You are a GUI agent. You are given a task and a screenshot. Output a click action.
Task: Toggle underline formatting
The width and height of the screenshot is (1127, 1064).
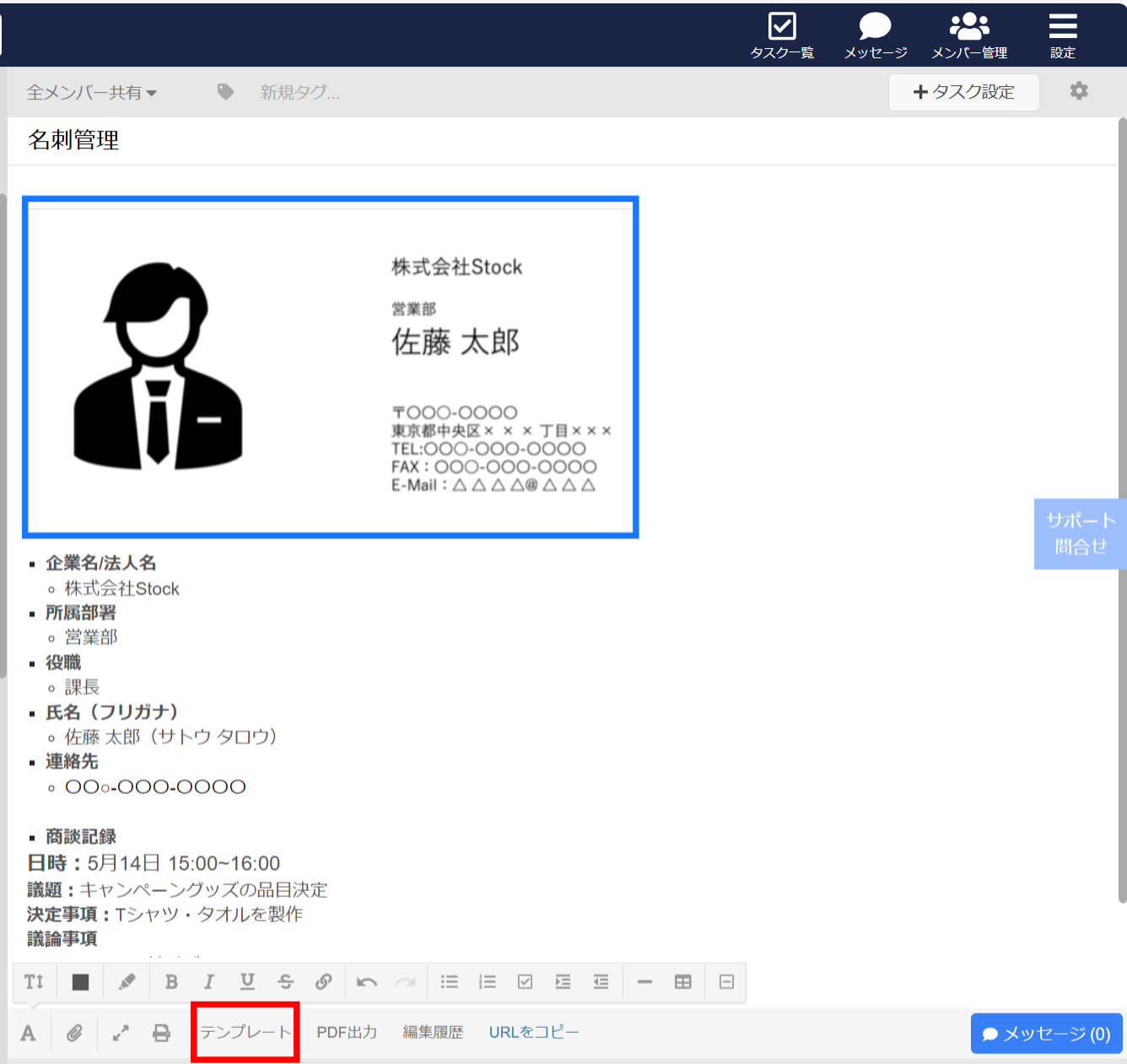tap(247, 981)
